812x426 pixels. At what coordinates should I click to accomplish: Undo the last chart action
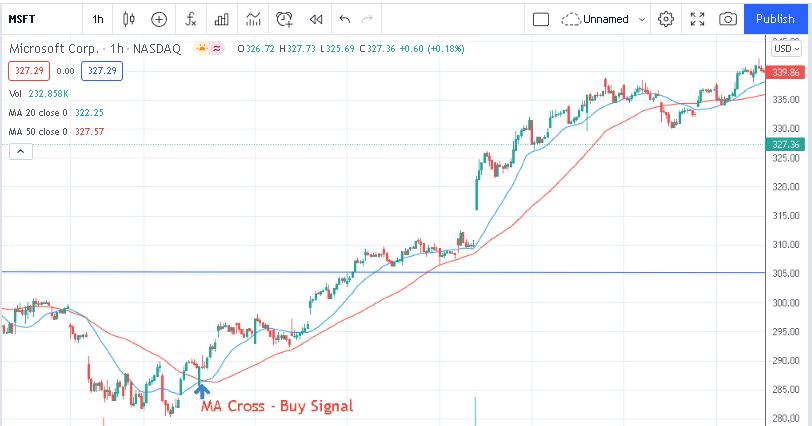(x=344, y=19)
